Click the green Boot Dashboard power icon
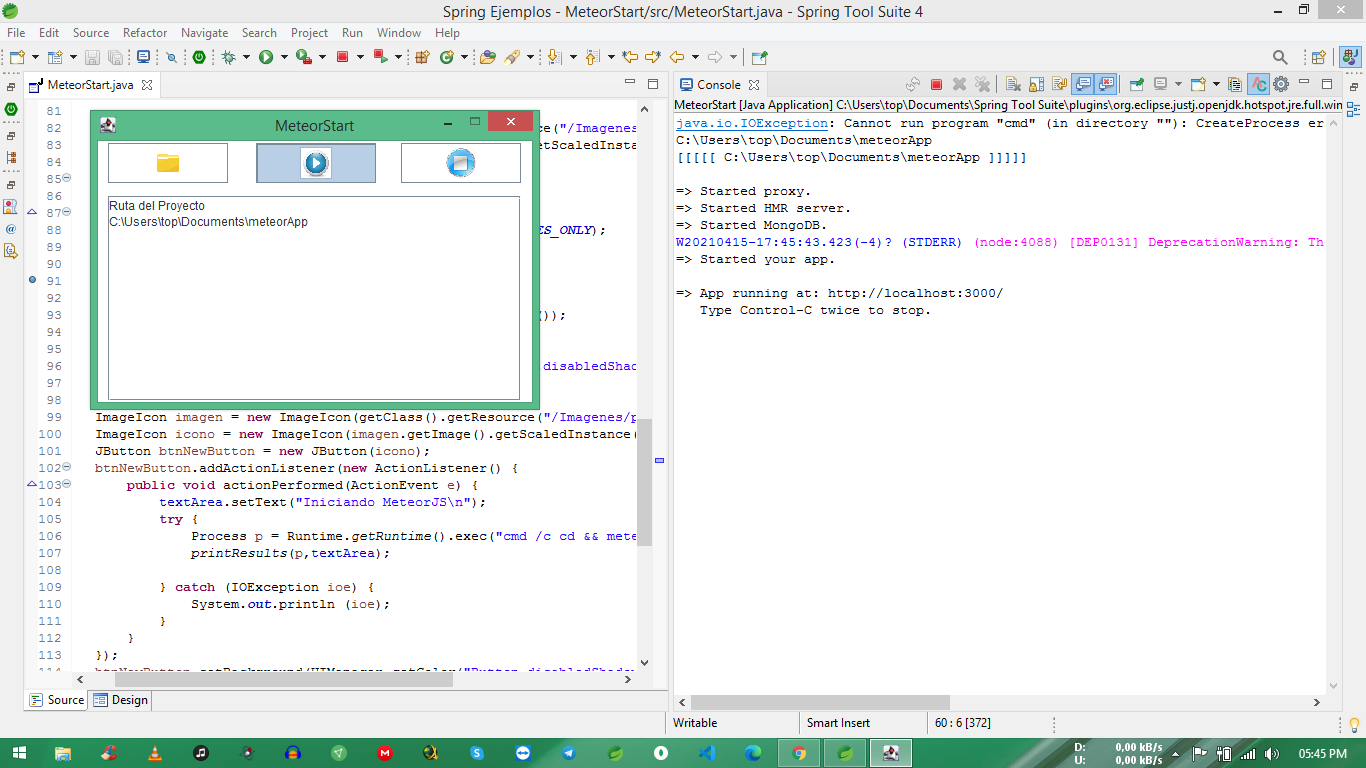Viewport: 1366px width, 768px height. (x=199, y=57)
